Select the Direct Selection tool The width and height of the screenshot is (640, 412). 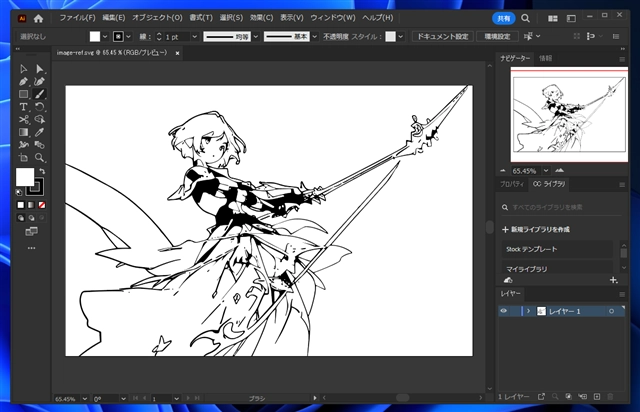40,68
